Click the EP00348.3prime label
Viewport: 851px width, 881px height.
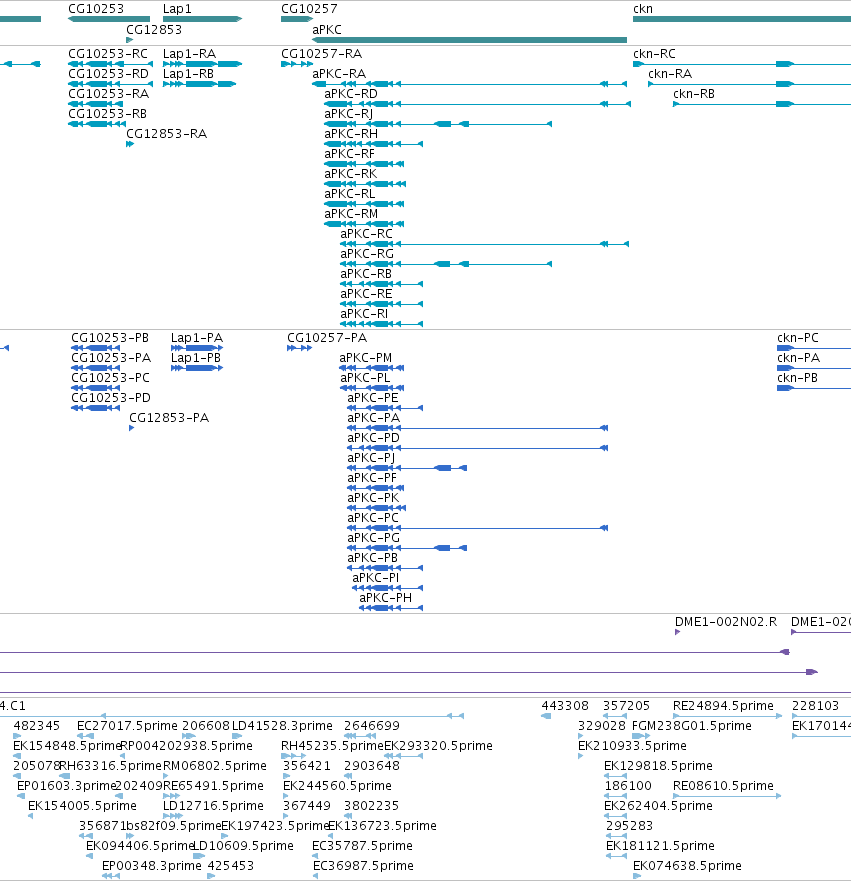coord(151,866)
